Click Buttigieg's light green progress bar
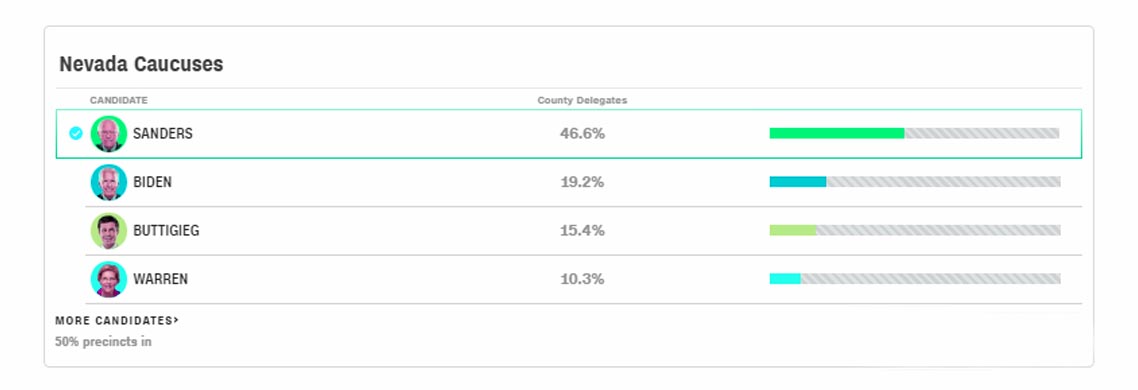1138x390 pixels. [x=914, y=230]
